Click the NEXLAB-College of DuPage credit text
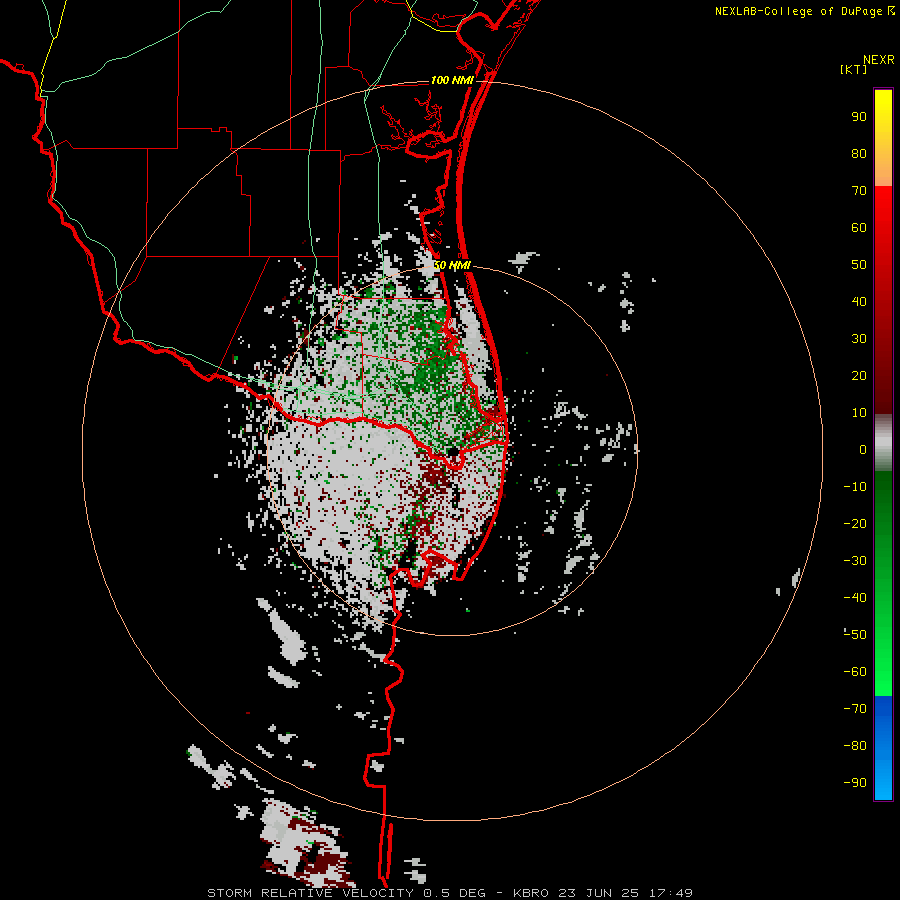Viewport: 900px width, 900px height. pos(805,11)
